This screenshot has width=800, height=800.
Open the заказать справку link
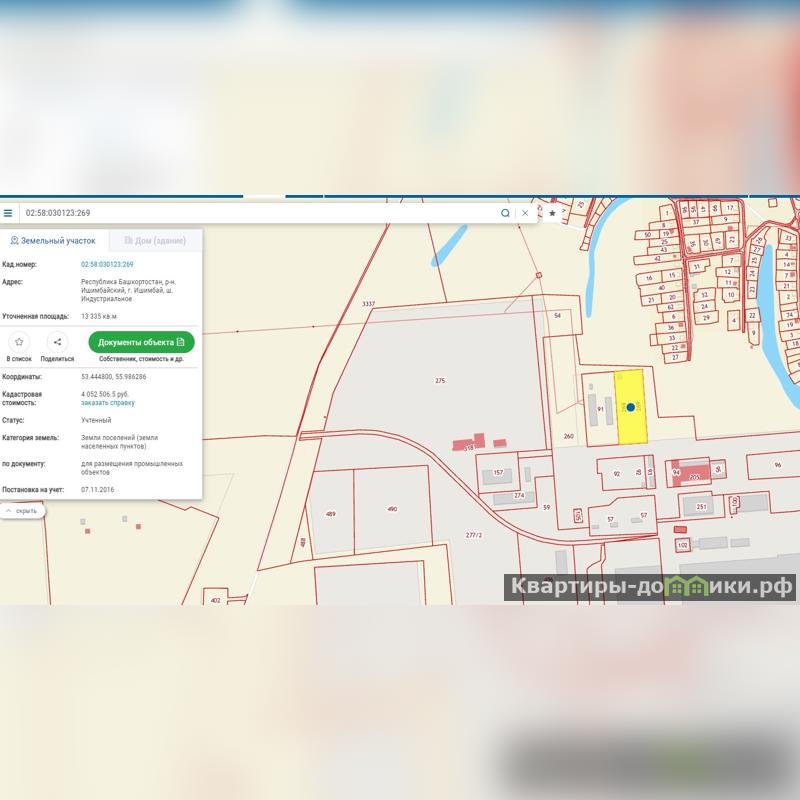click(x=107, y=403)
